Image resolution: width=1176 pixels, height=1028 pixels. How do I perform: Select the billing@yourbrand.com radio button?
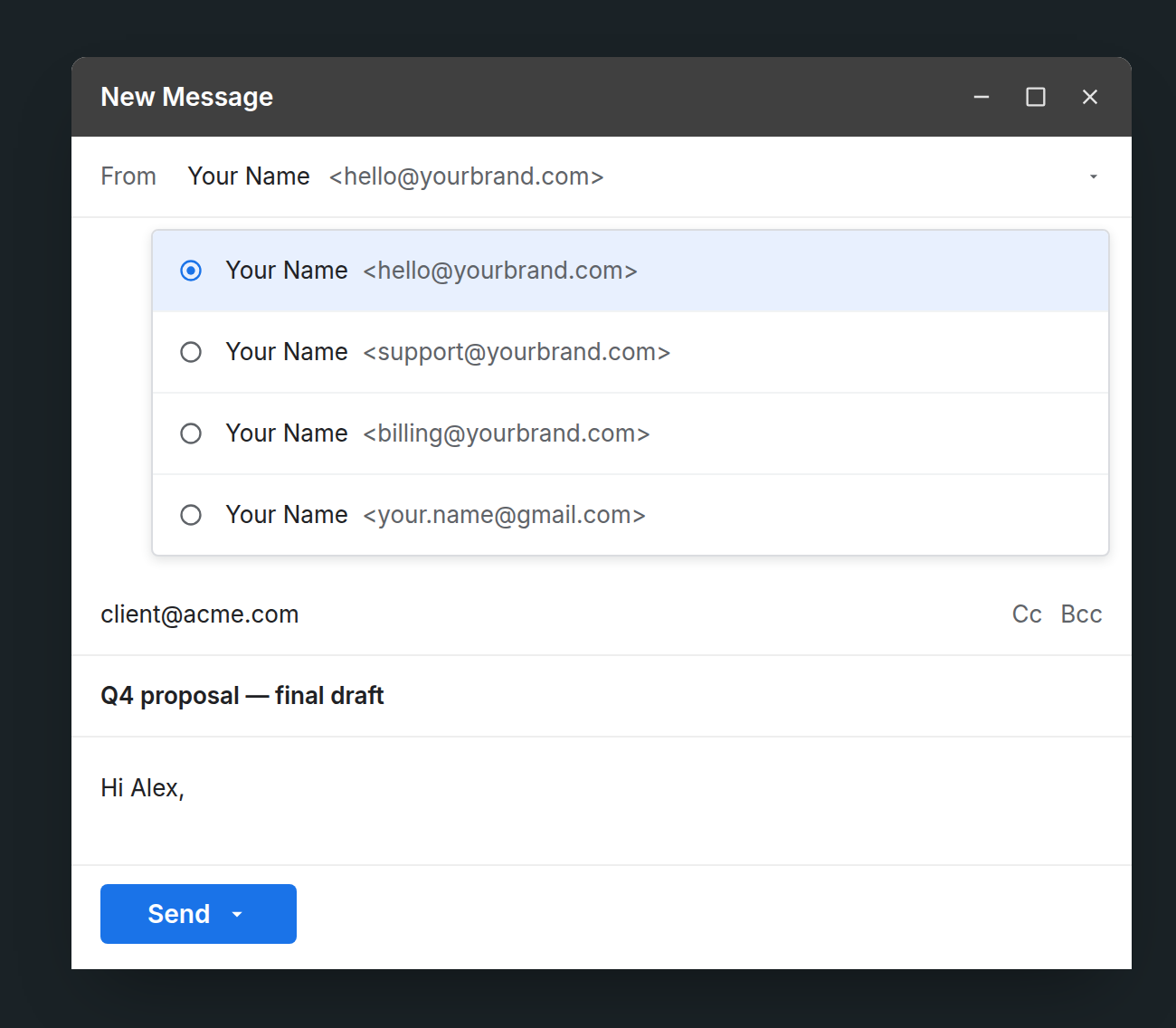pos(191,433)
